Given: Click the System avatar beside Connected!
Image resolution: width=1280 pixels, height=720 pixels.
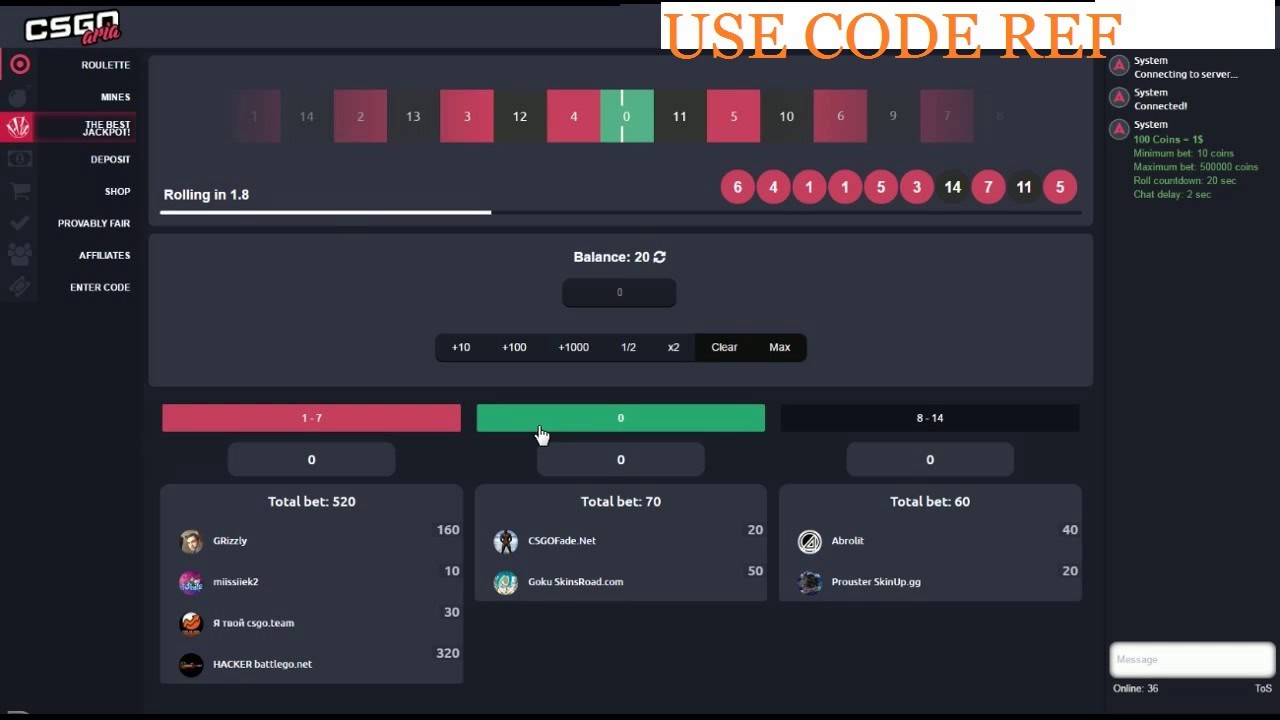Looking at the screenshot, I should pos(1119,98).
